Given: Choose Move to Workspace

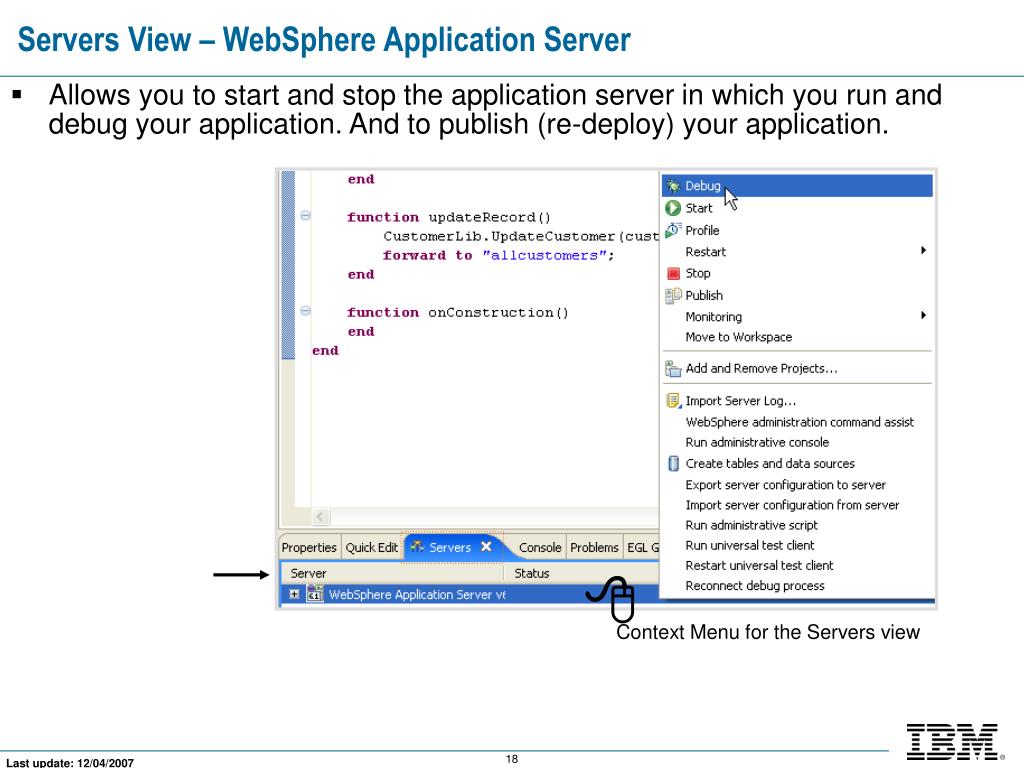Looking at the screenshot, I should pyautogui.click(x=739, y=337).
